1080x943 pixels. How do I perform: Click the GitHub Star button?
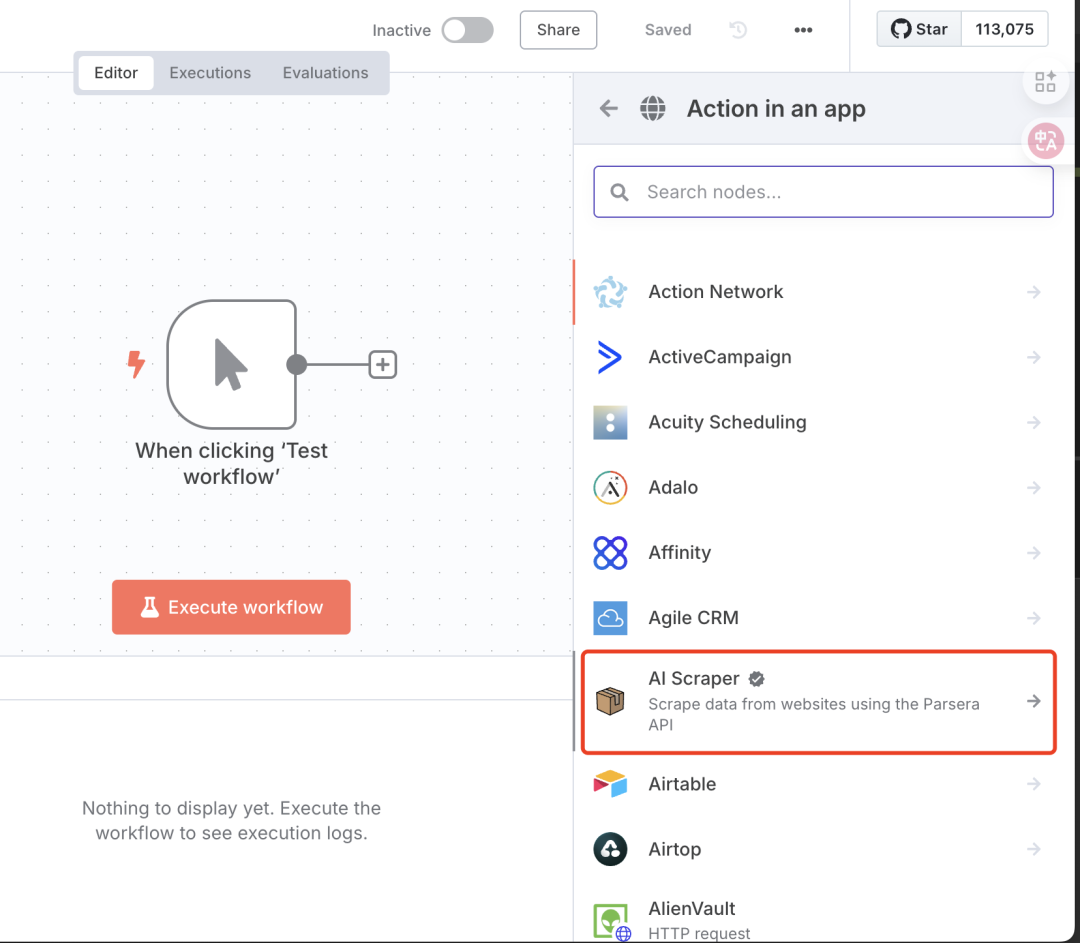click(919, 29)
